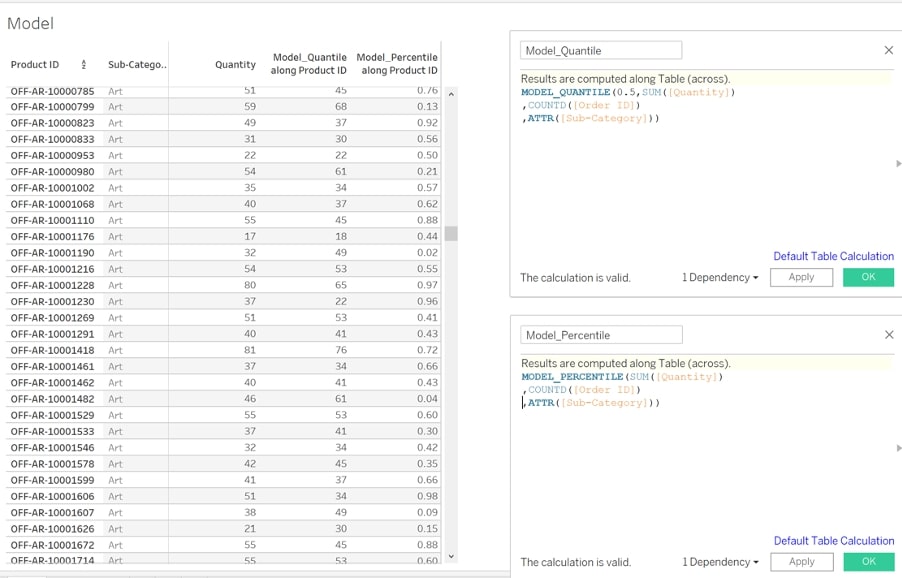902x578 pixels.
Task: Expand the function list arrow in Model_Quantile editor
Action: pos(899,164)
